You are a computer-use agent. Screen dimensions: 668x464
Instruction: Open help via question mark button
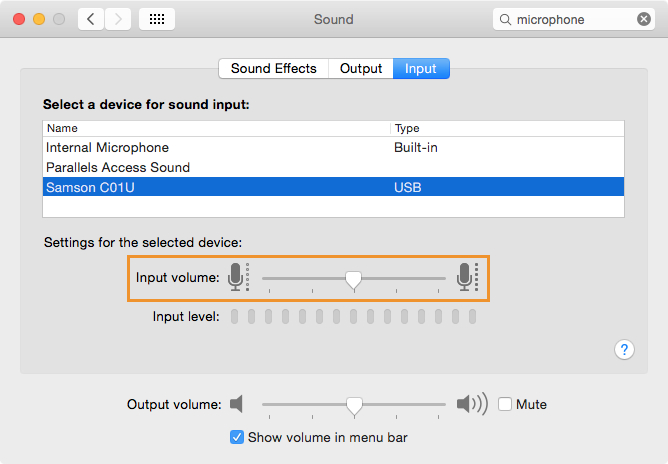tap(624, 349)
